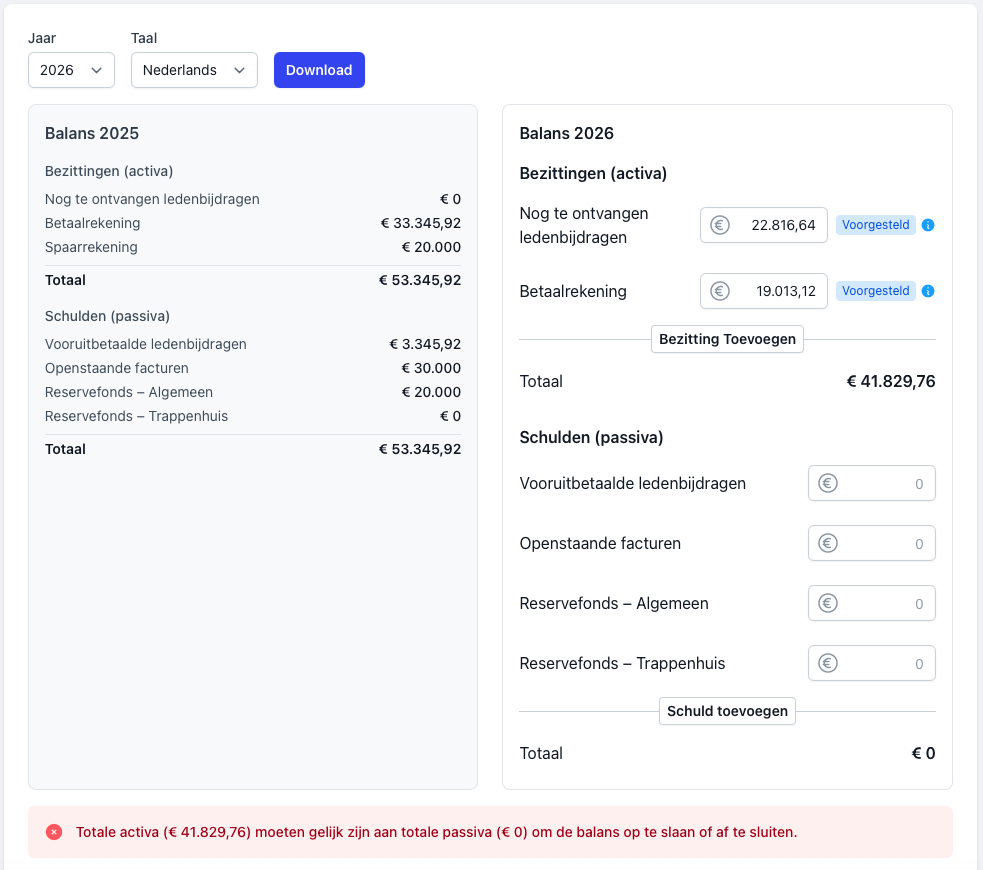Viewport: 983px width, 870px height.
Task: Select the Openstaande facturen amount input
Action: pos(880,543)
